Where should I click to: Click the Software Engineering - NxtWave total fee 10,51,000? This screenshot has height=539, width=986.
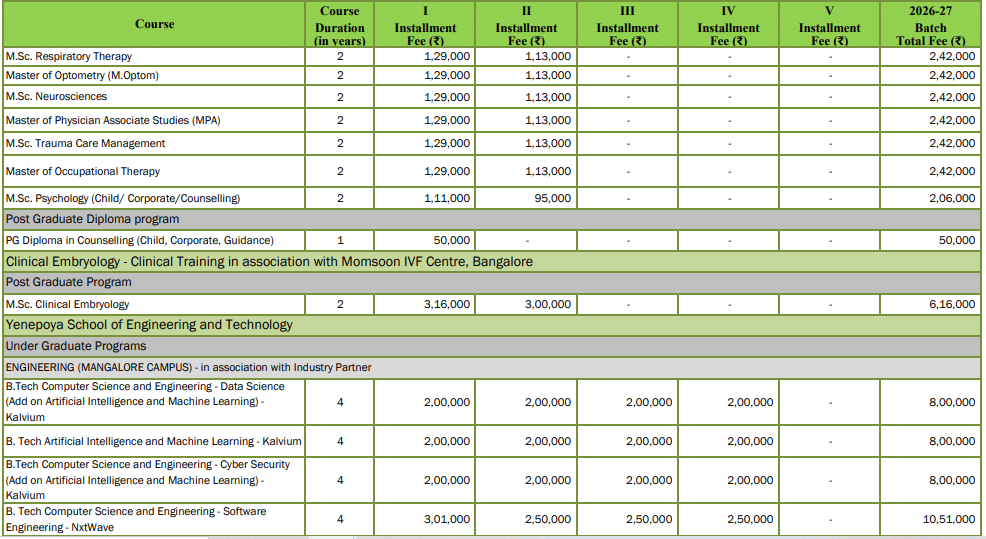pyautogui.click(x=948, y=519)
